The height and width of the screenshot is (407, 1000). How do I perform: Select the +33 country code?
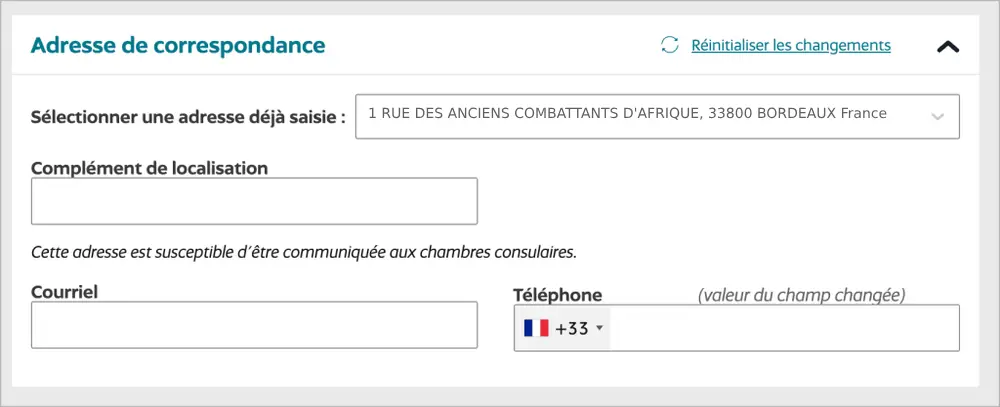(572, 328)
